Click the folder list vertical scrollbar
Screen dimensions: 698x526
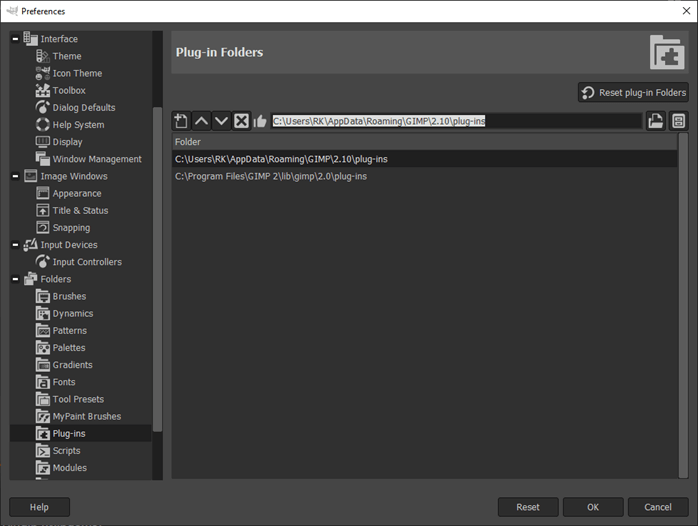683,305
